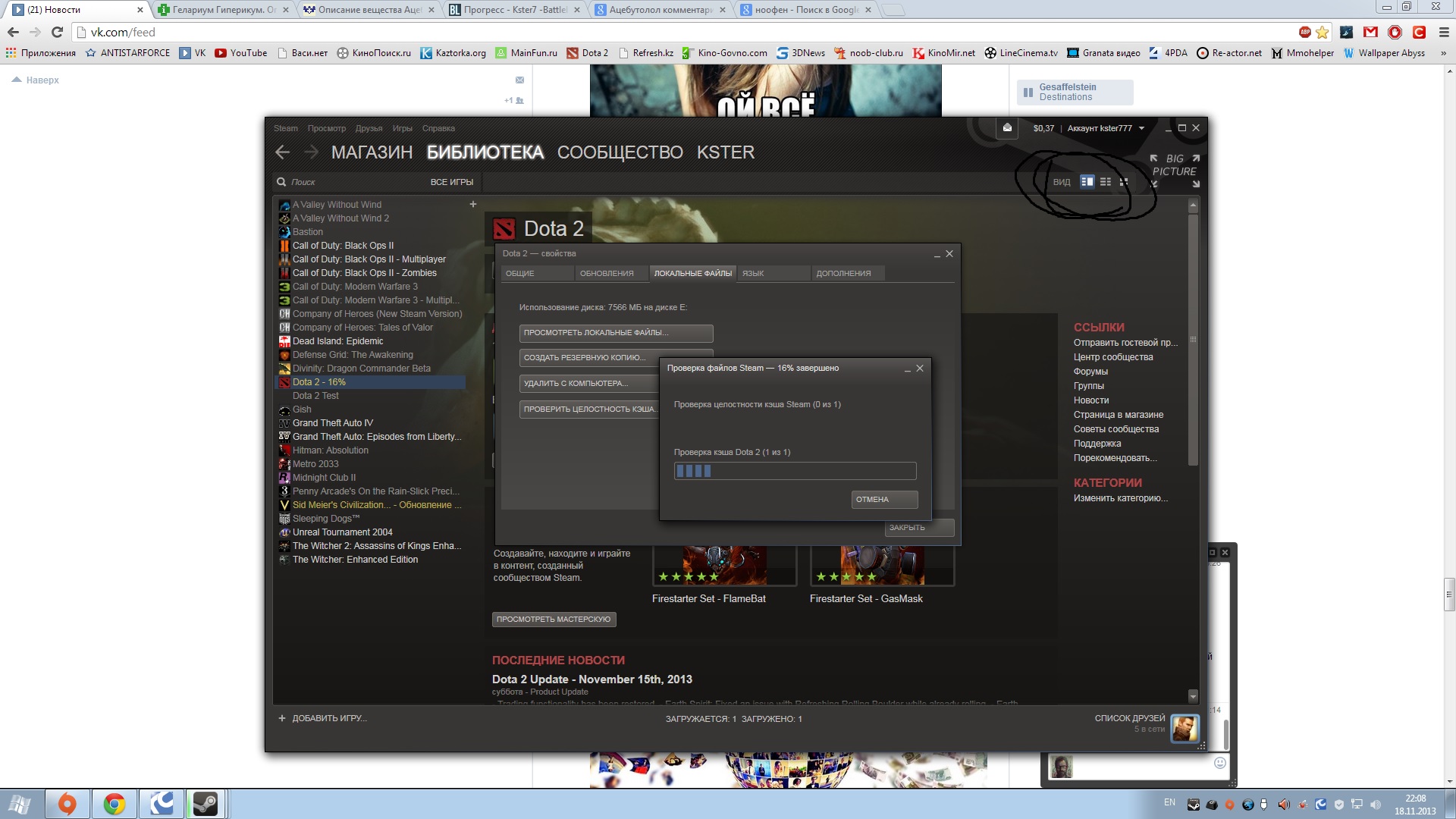The width and height of the screenshot is (1456, 819).
Task: Open Dota 2 Update November 15th news
Action: (591, 679)
